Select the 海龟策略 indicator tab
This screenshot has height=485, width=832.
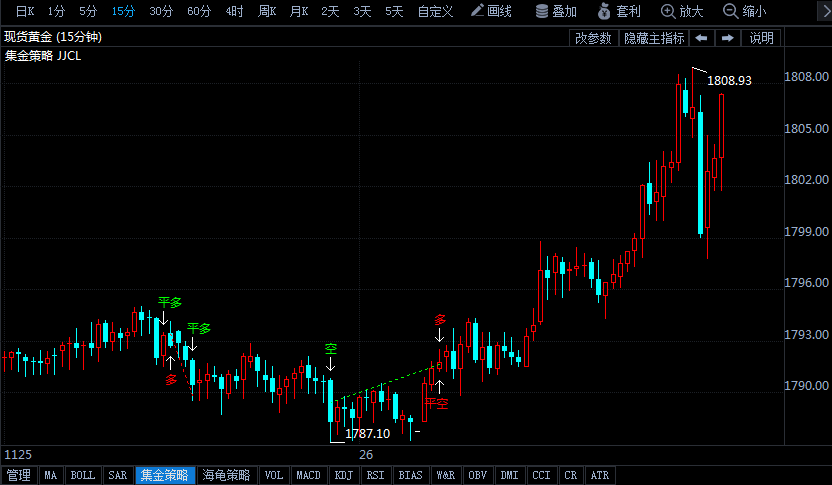click(x=226, y=475)
